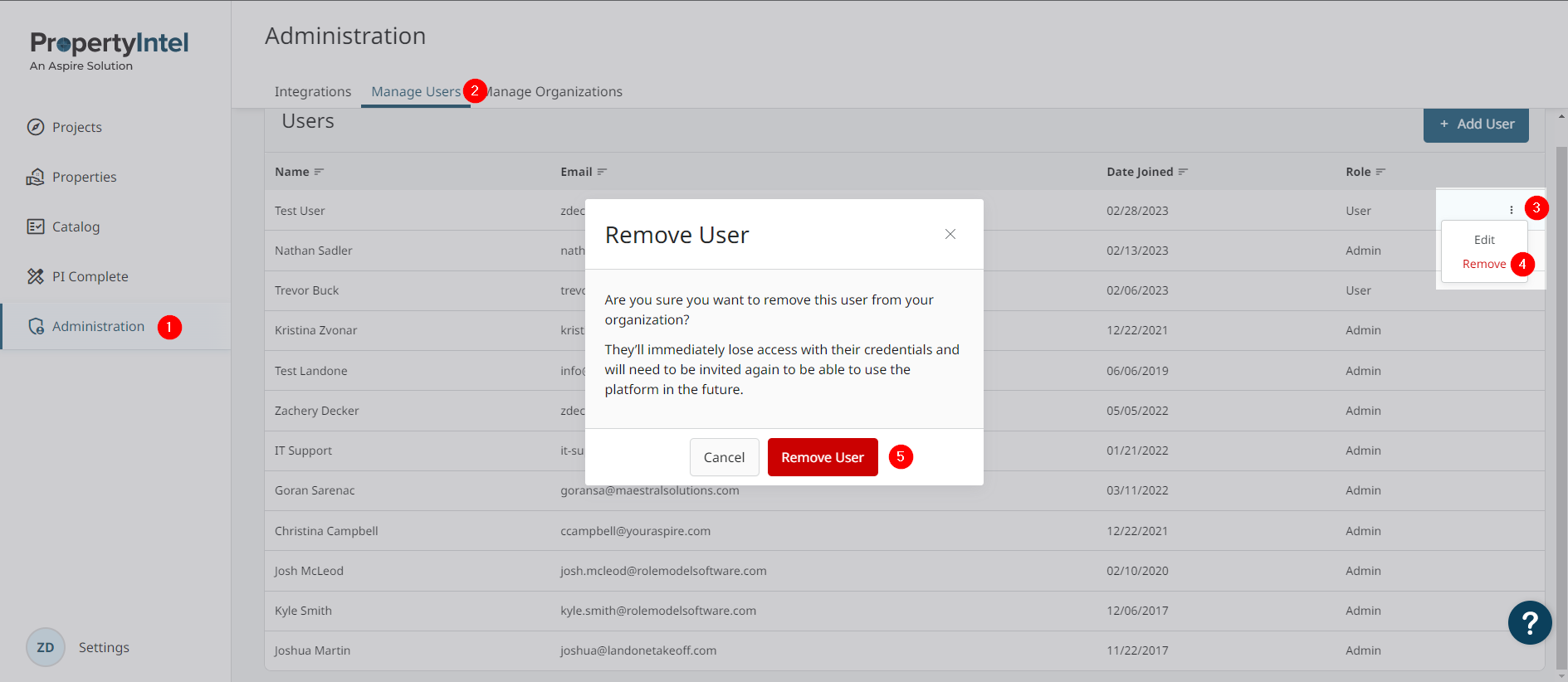Image resolution: width=1568 pixels, height=682 pixels.
Task: Open the PI Complete tools icon
Action: click(x=36, y=276)
